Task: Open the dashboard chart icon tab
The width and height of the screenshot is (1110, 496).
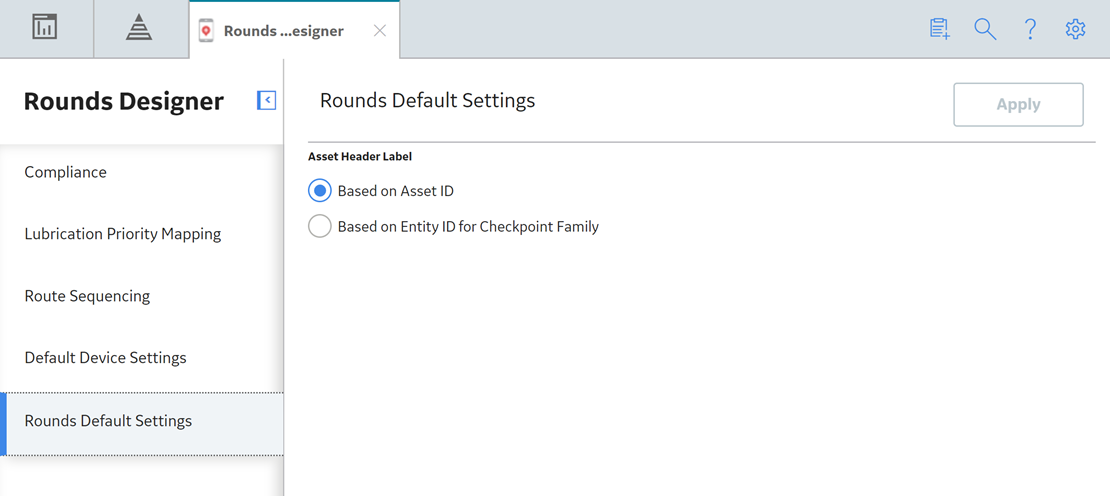Action: coord(45,28)
